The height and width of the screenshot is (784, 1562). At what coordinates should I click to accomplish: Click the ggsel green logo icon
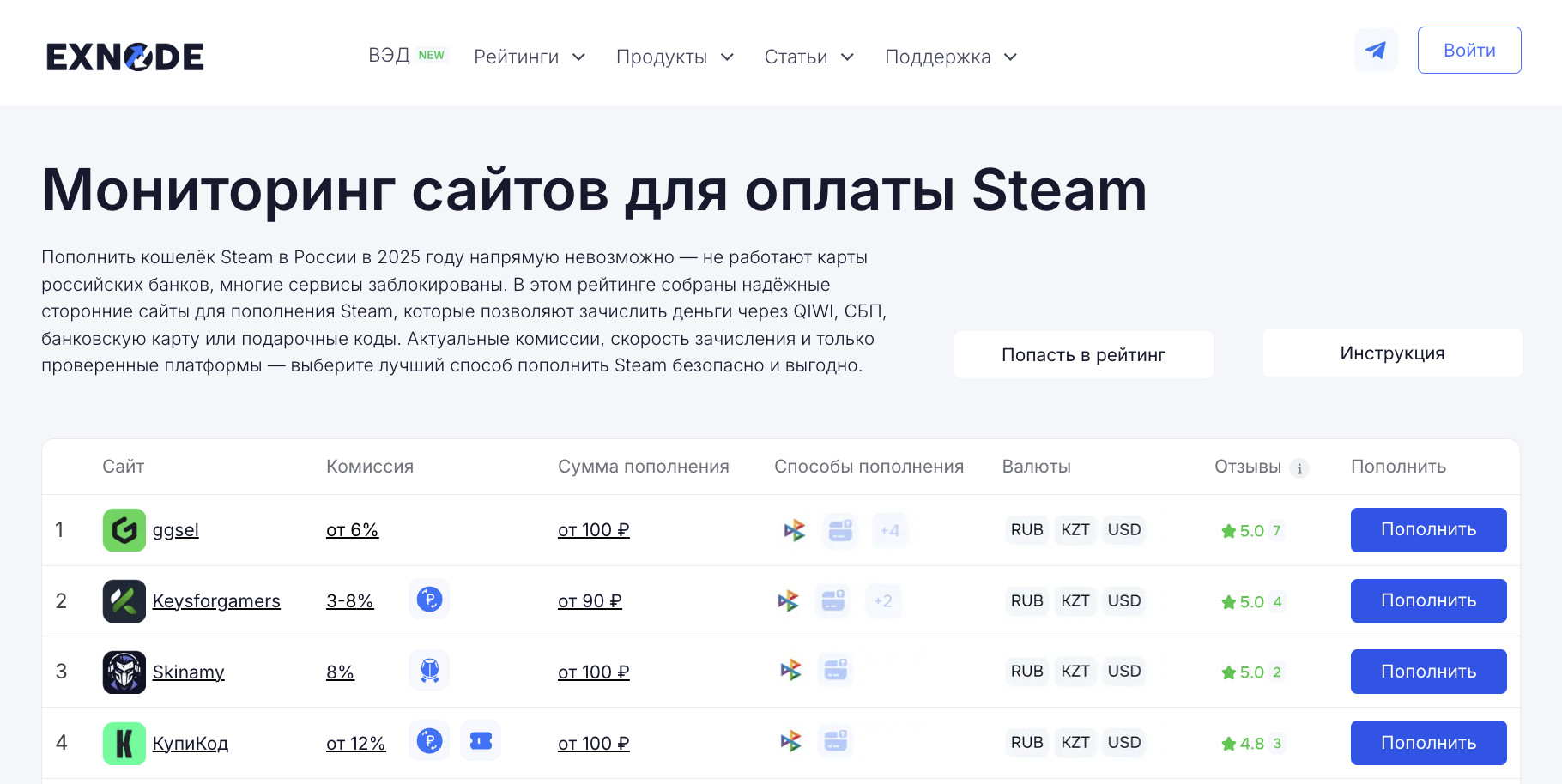click(x=124, y=530)
